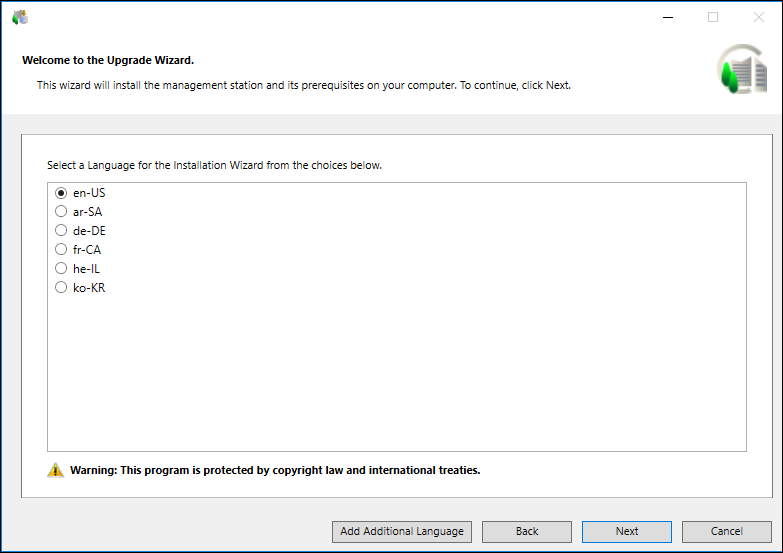Close the Upgrade Wizard window
783x553 pixels.
758,17
